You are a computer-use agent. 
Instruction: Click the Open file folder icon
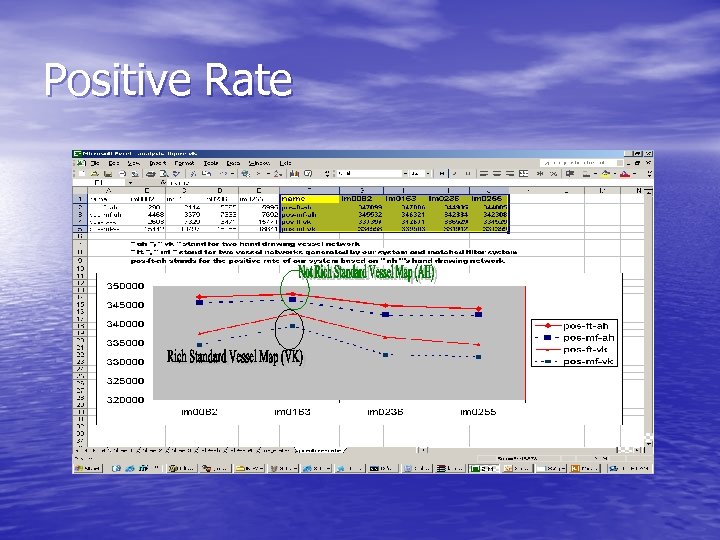tap(95, 174)
